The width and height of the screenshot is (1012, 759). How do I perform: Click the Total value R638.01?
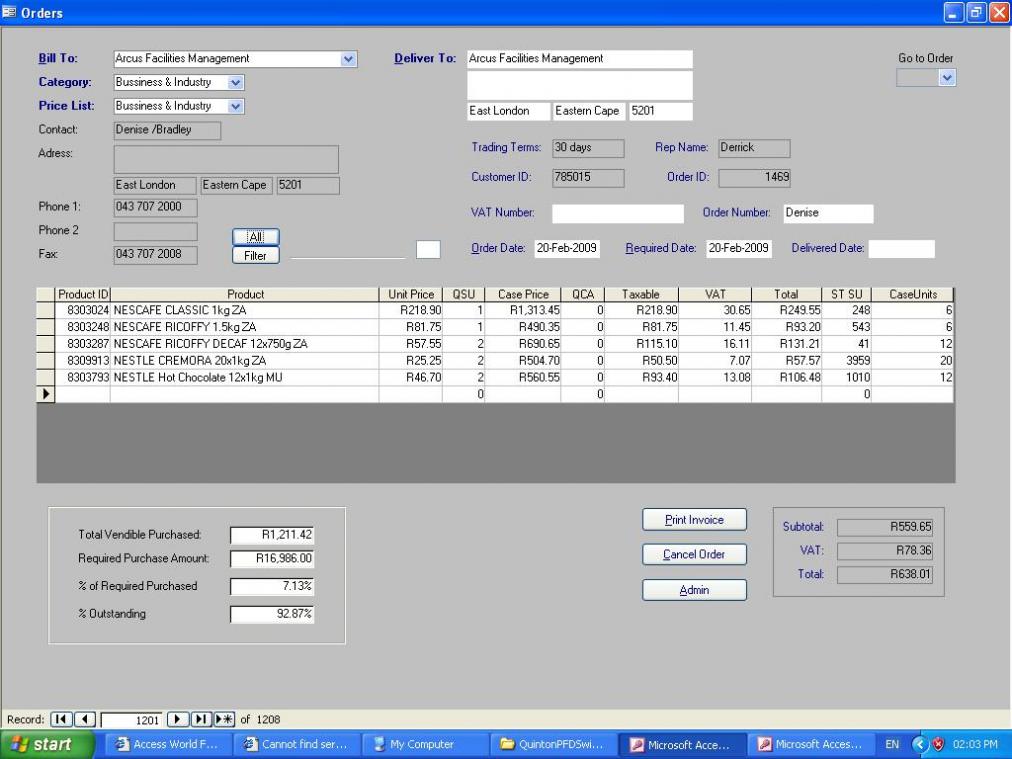coord(885,574)
